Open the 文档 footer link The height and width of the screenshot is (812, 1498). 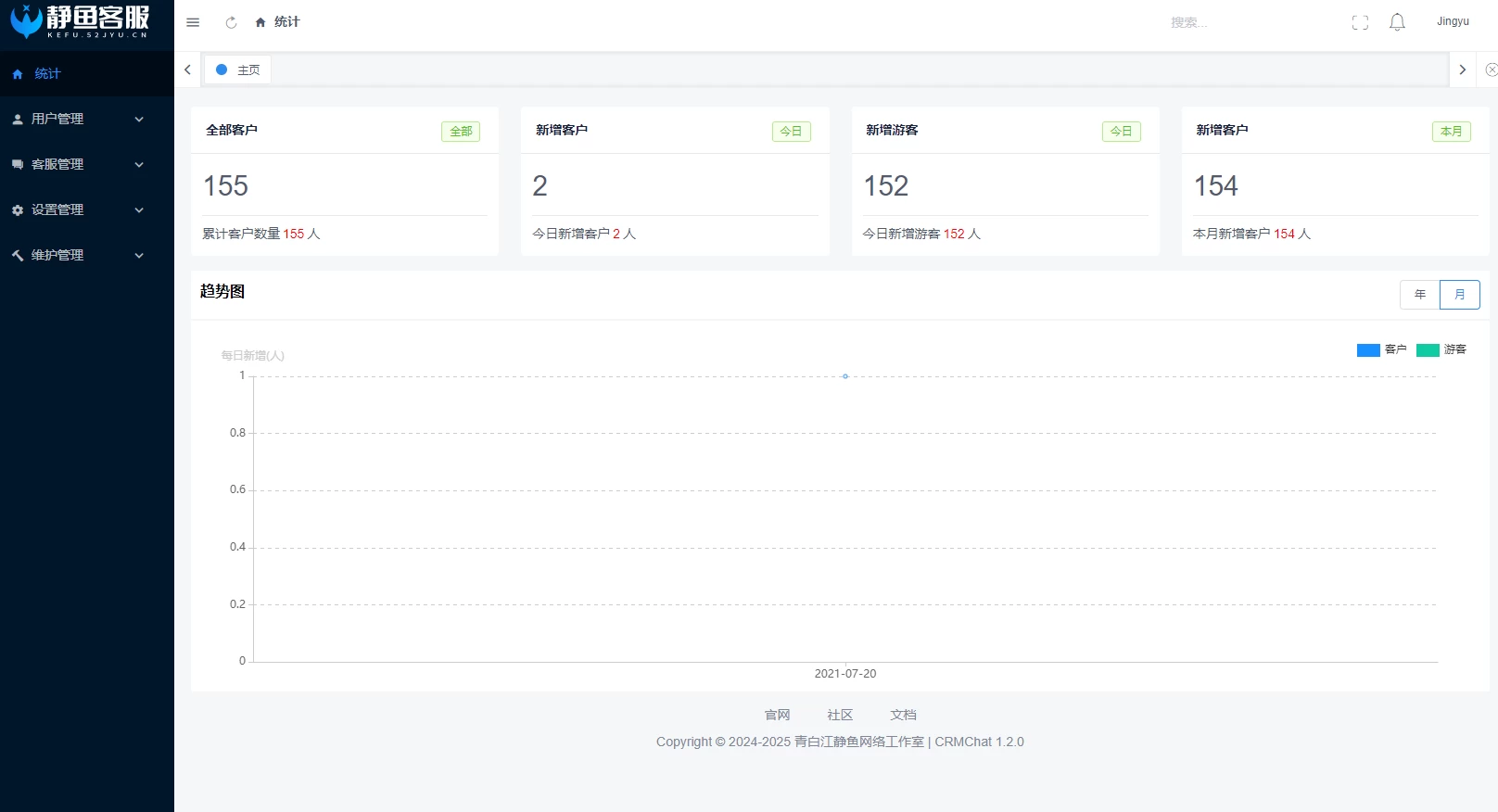[903, 715]
